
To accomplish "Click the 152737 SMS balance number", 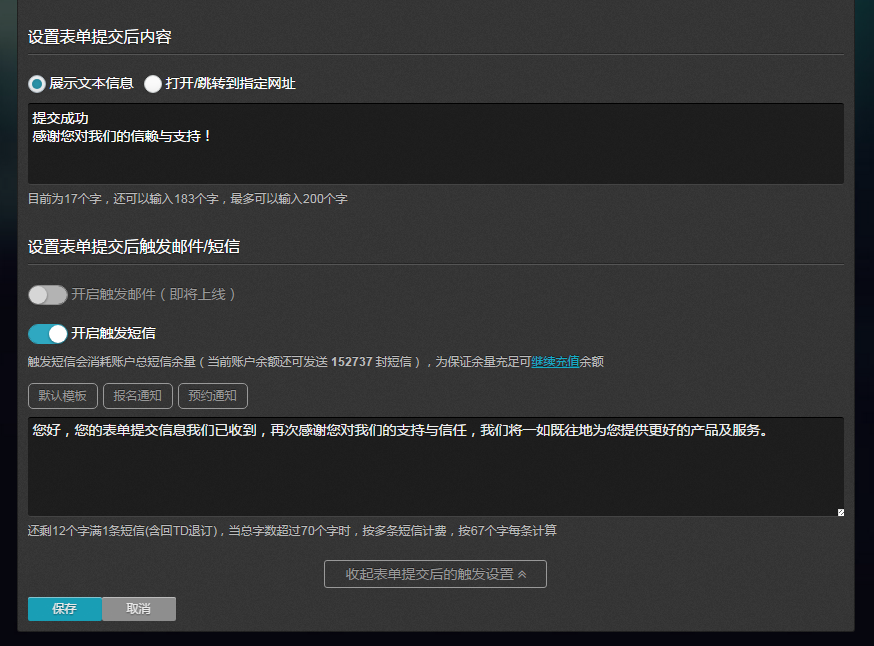I will click(351, 362).
